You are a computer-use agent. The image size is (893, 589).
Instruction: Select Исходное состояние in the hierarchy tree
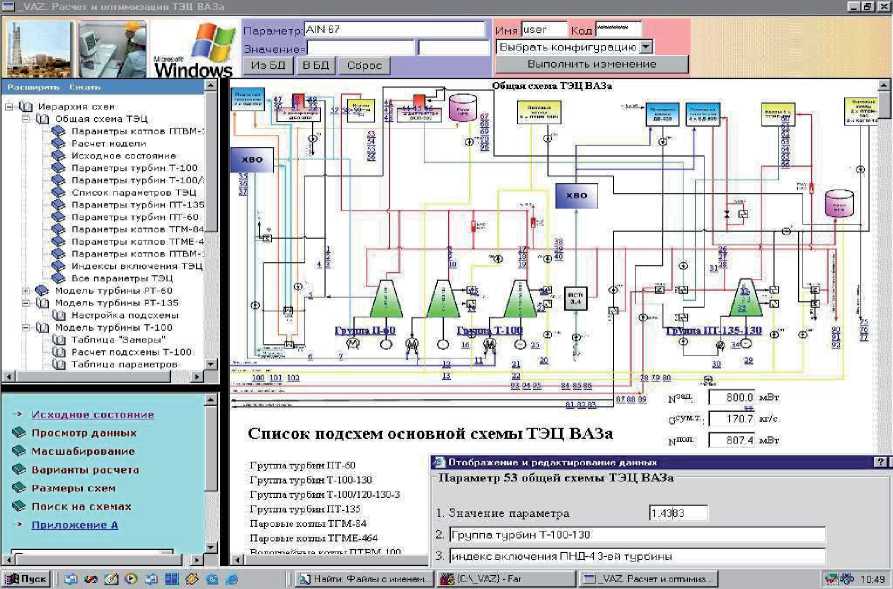[124, 156]
